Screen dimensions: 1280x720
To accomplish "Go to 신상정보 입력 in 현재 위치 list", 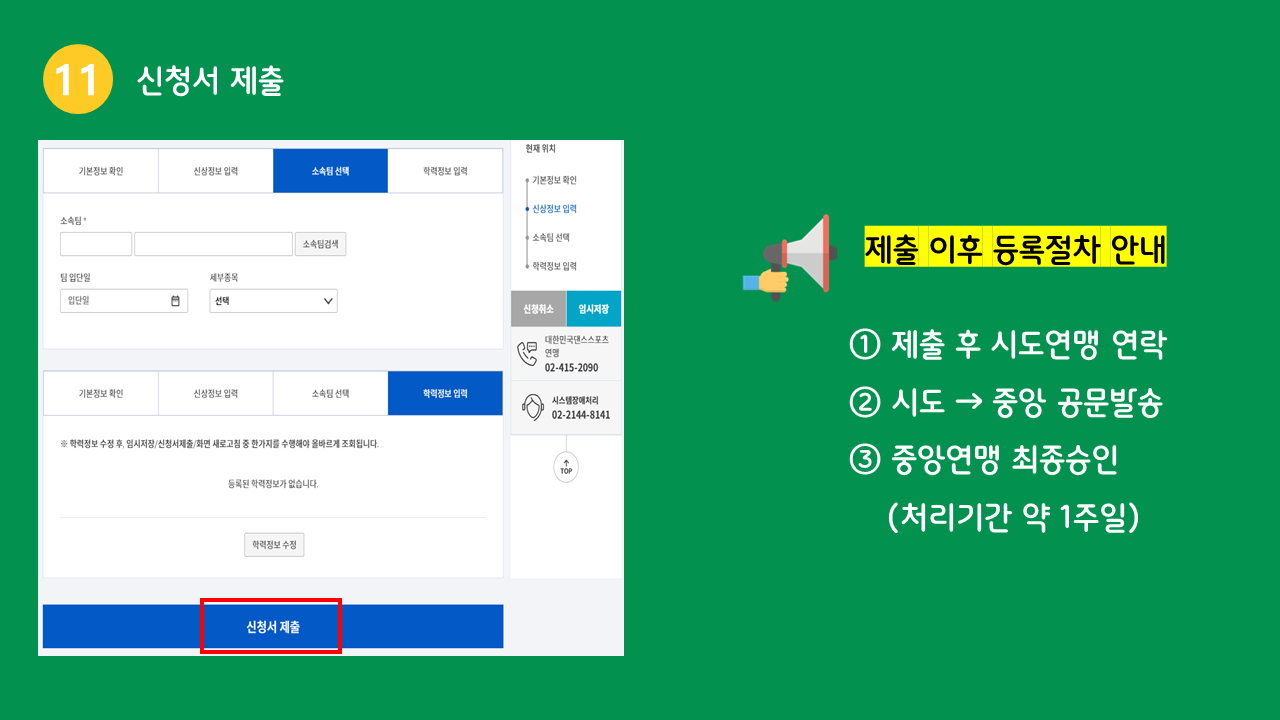I will [x=554, y=209].
